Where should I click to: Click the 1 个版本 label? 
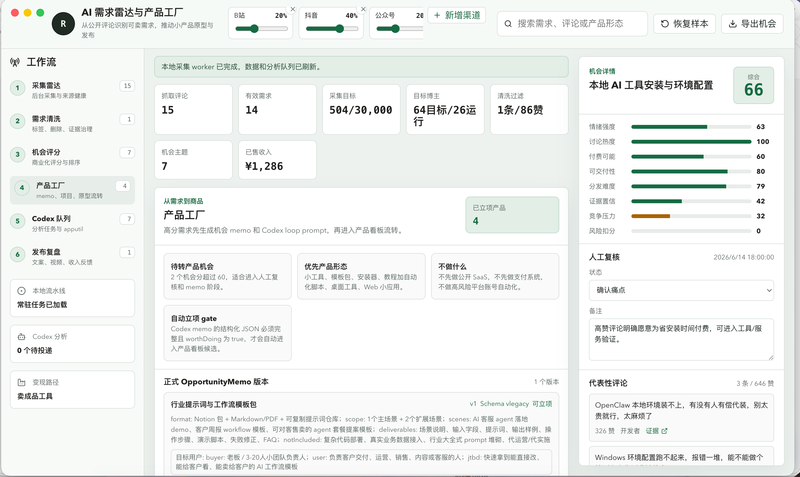click(546, 382)
